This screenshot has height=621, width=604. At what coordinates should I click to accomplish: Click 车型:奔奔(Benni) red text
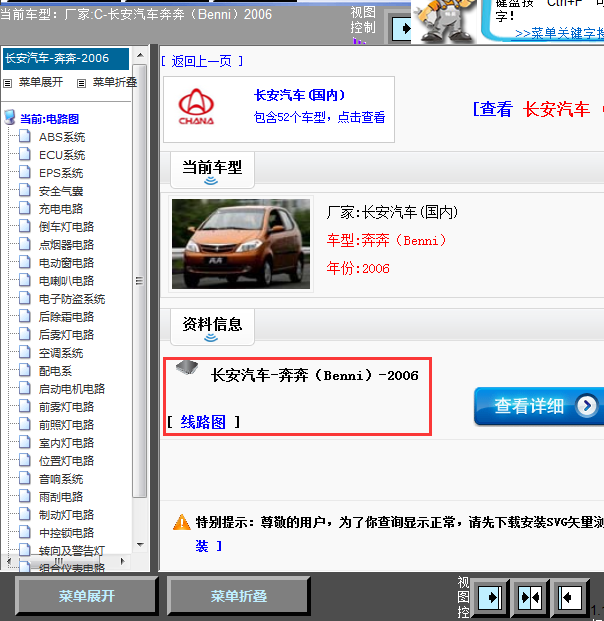[387, 240]
